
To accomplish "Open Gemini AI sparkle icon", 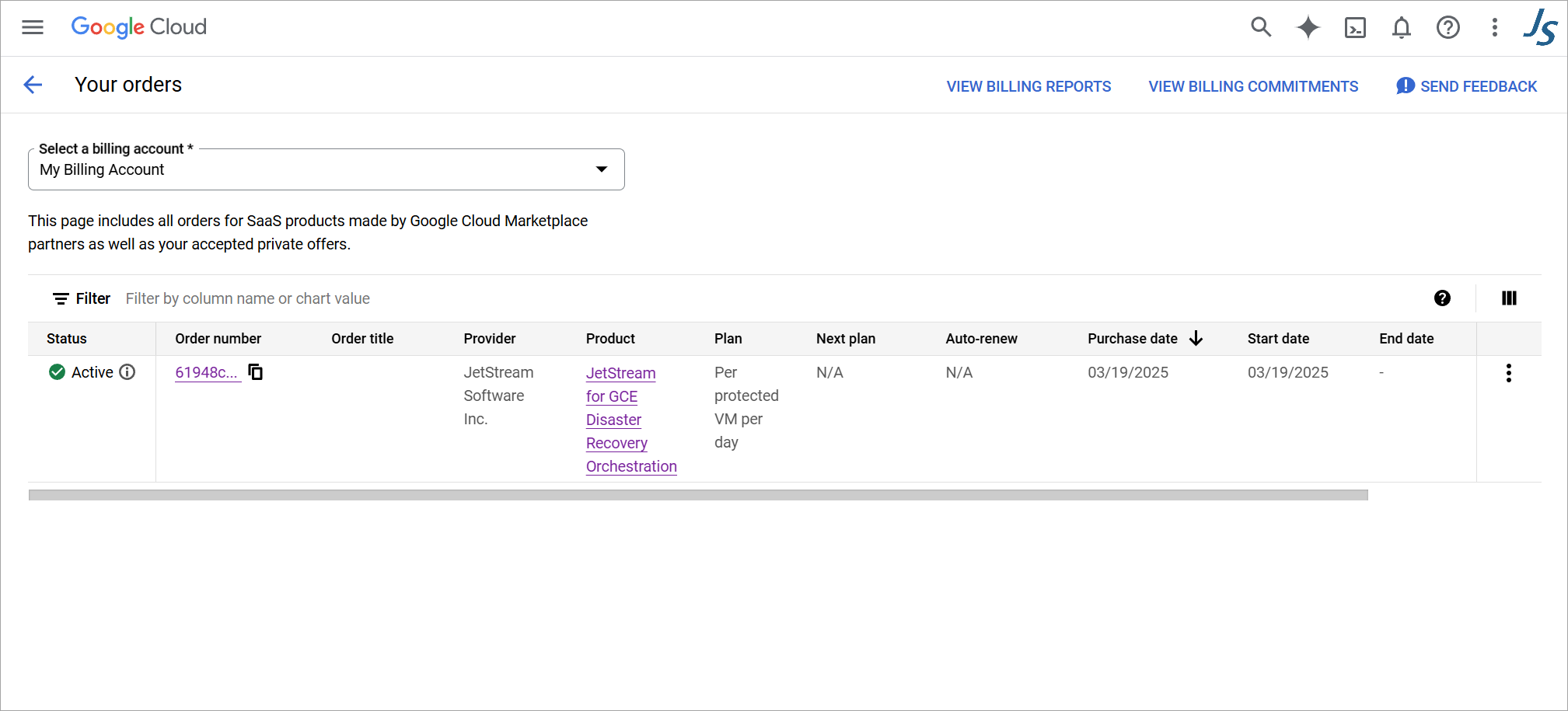I will (1308, 28).
